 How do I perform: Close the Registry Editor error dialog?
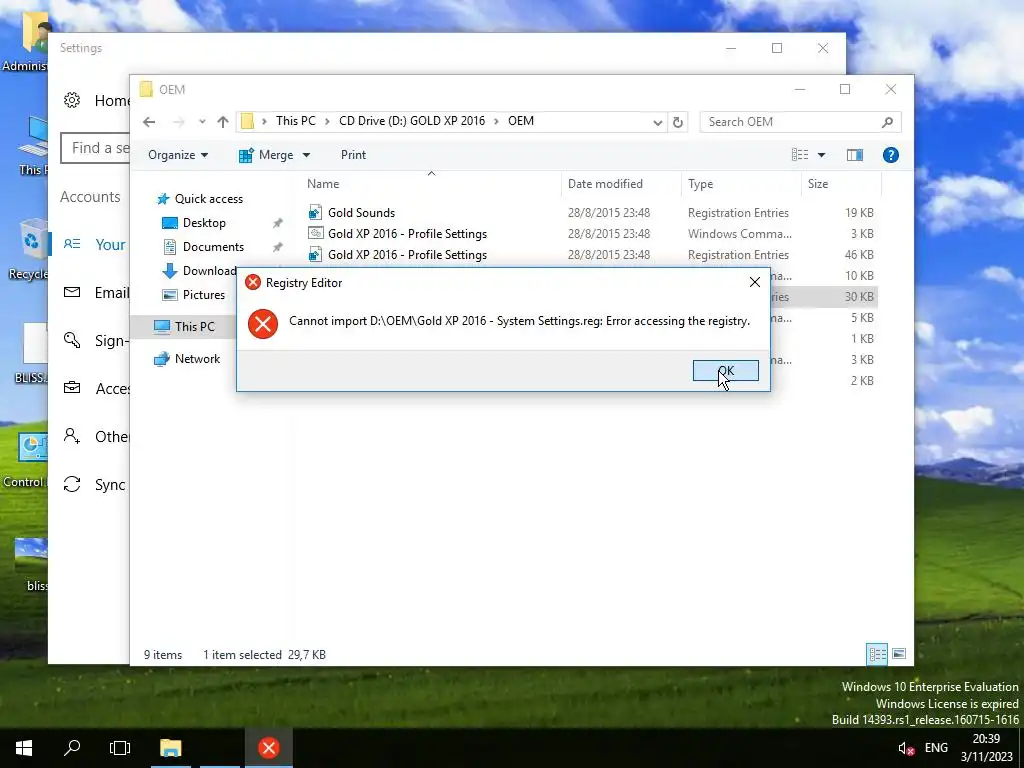click(754, 282)
